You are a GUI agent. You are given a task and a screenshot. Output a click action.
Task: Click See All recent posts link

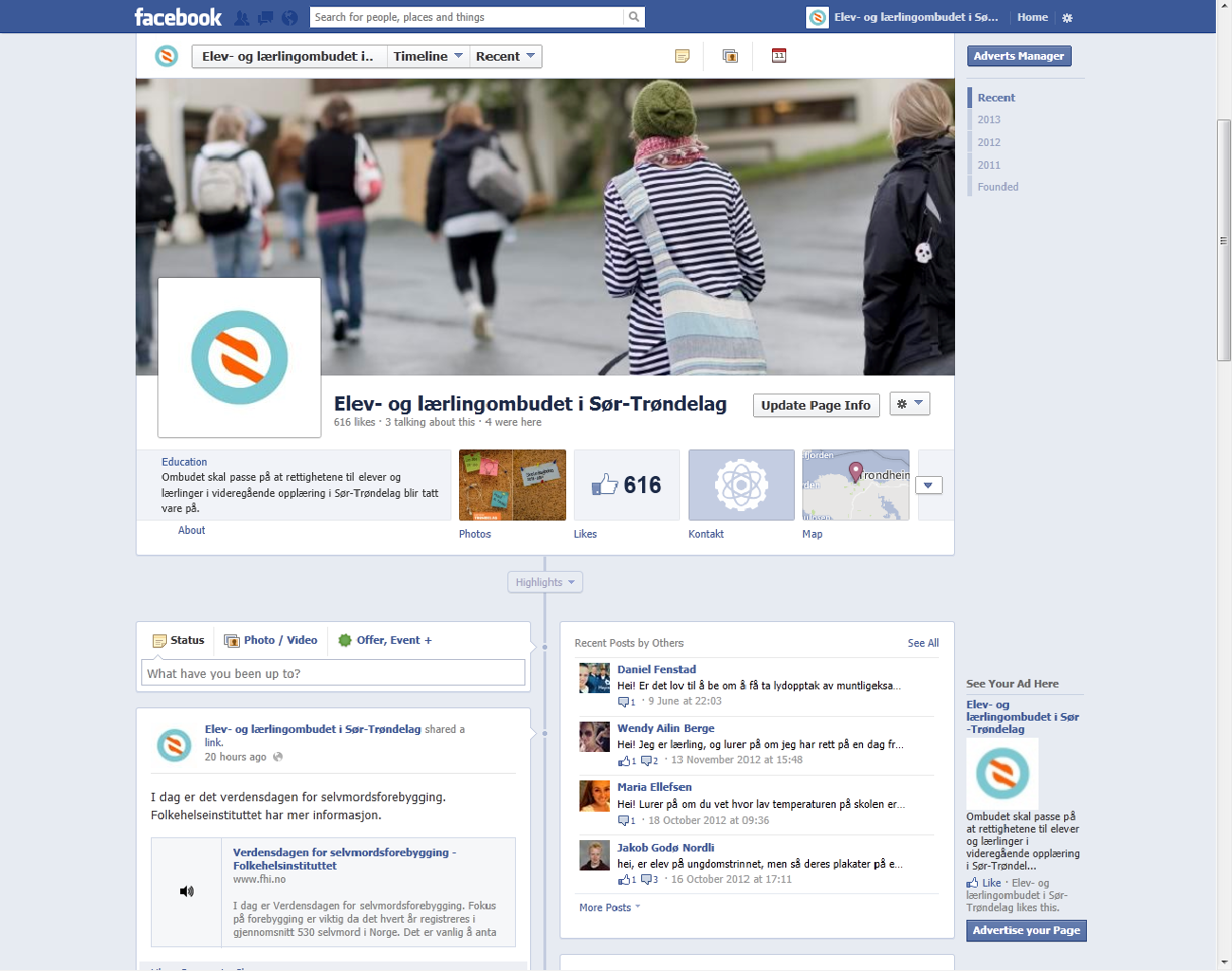[923, 643]
